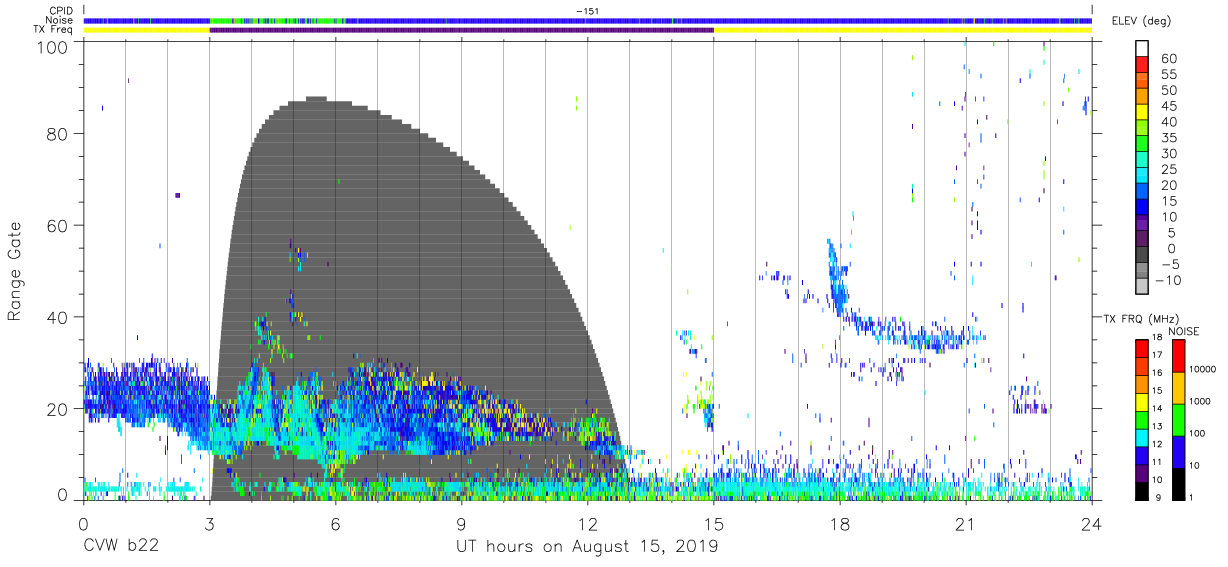The height and width of the screenshot is (567, 1228).
Task: Select the orange swatch in NOISE legend
Action: tap(1180, 387)
